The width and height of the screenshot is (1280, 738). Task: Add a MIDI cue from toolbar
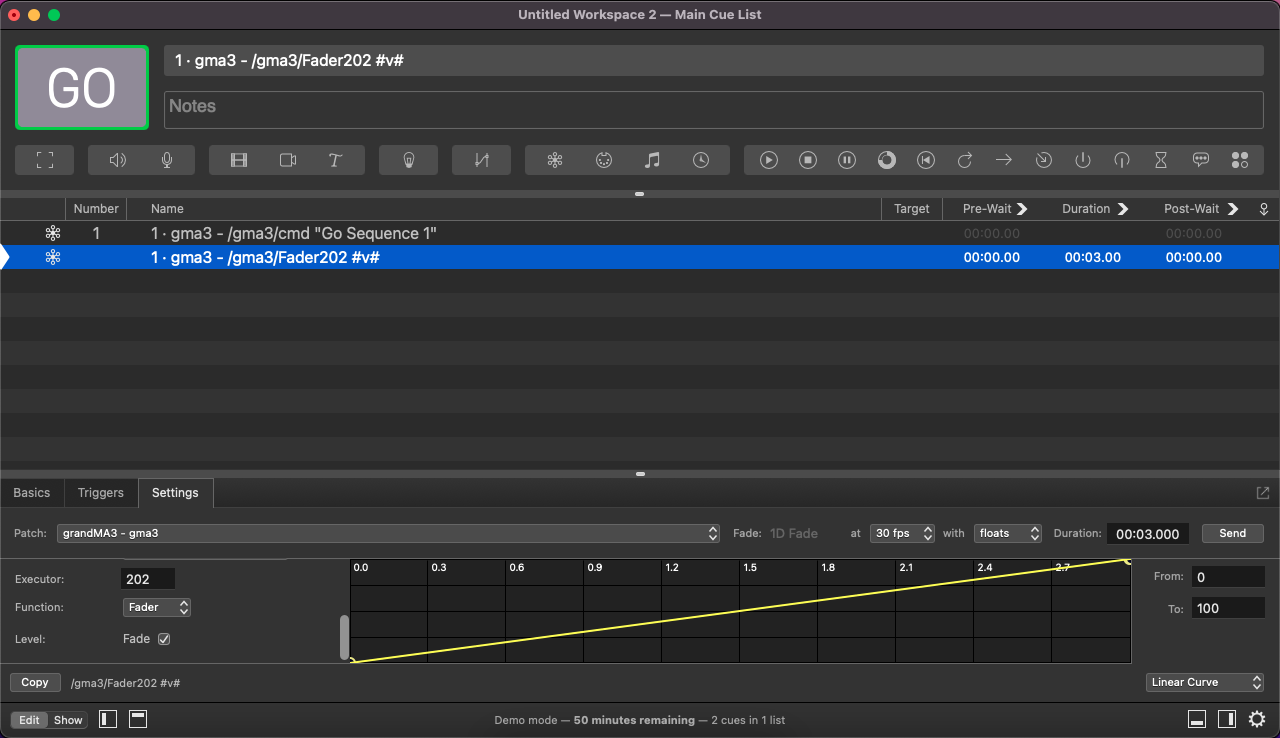coord(604,160)
